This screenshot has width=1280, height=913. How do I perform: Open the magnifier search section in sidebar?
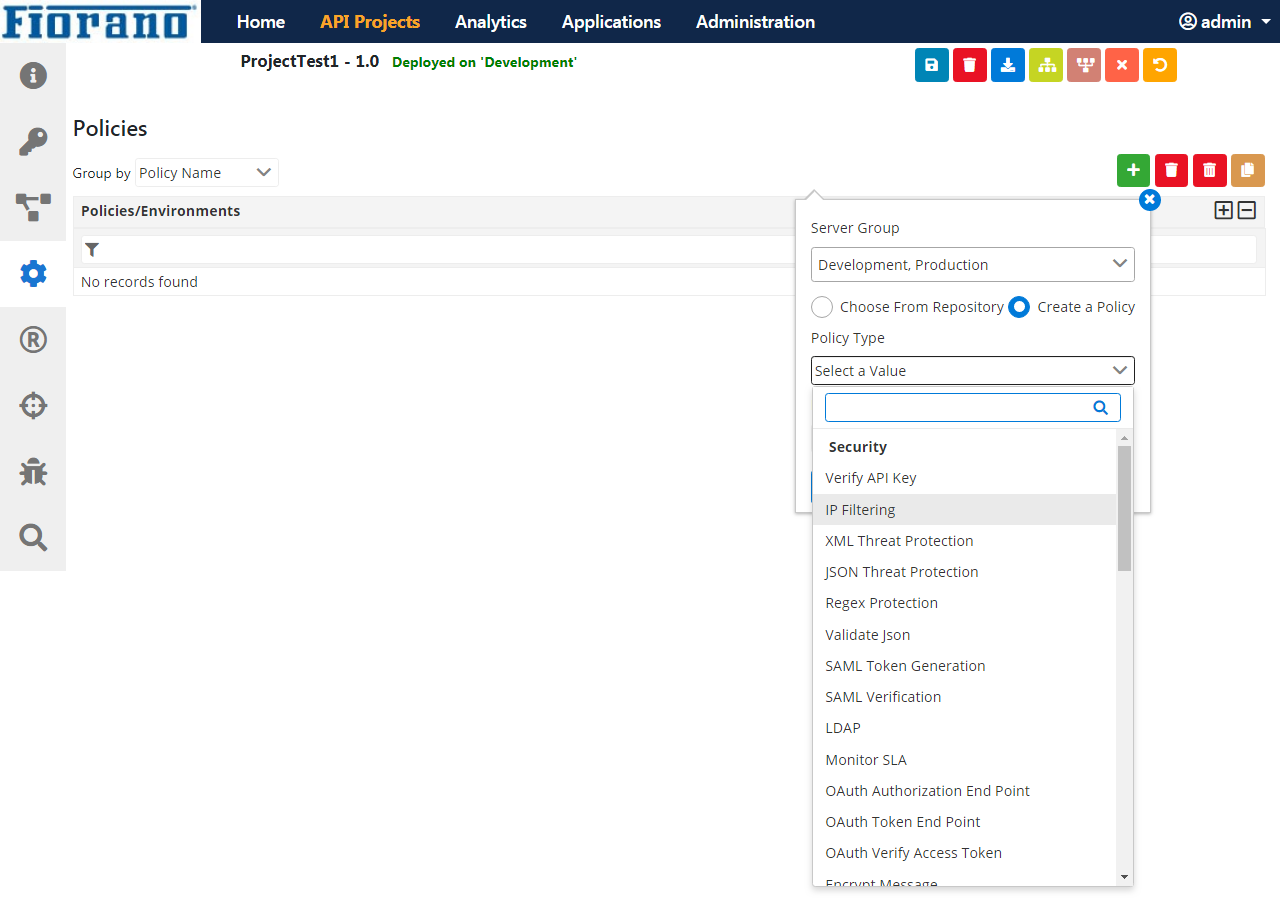coord(33,537)
